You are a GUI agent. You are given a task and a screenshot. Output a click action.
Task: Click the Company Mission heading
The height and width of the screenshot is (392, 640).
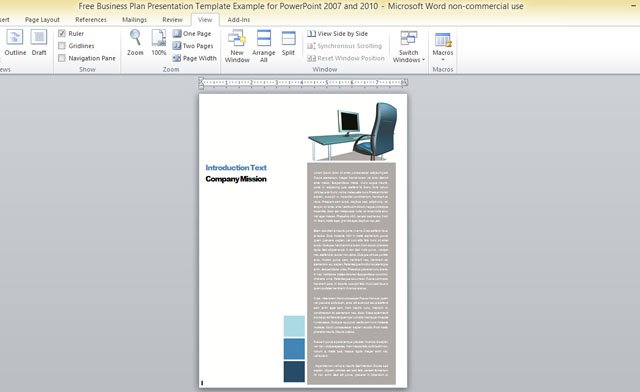coord(236,179)
